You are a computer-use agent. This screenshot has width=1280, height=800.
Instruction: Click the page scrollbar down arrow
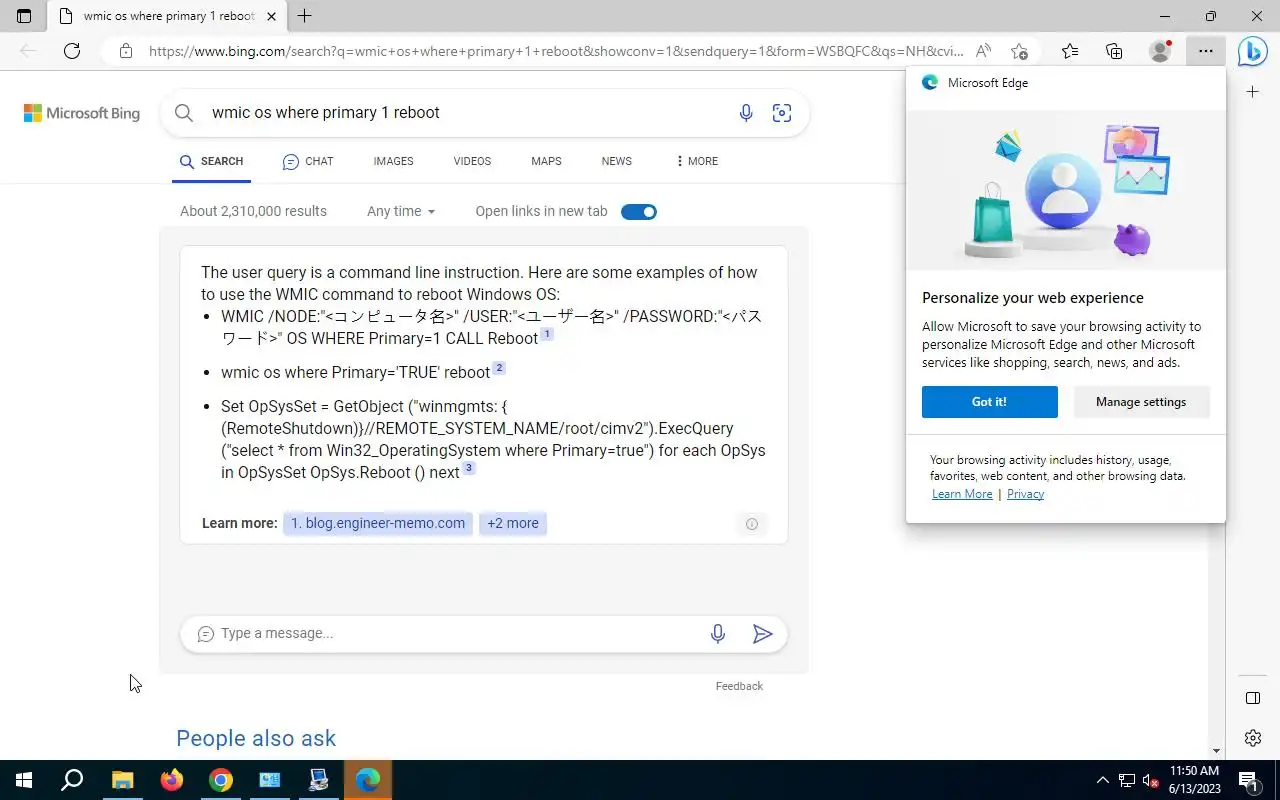tap(1216, 752)
